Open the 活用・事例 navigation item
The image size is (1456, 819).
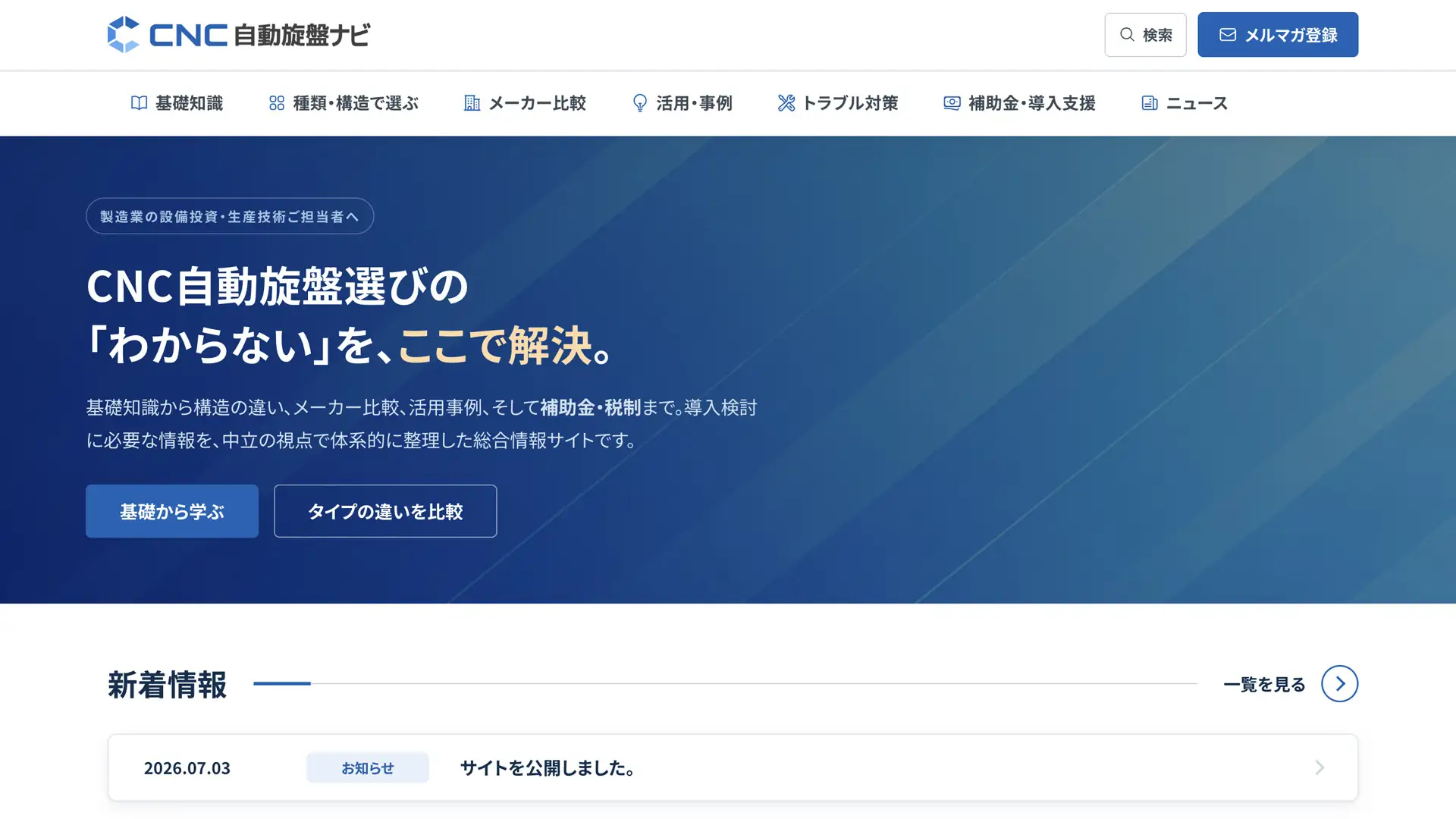[682, 103]
